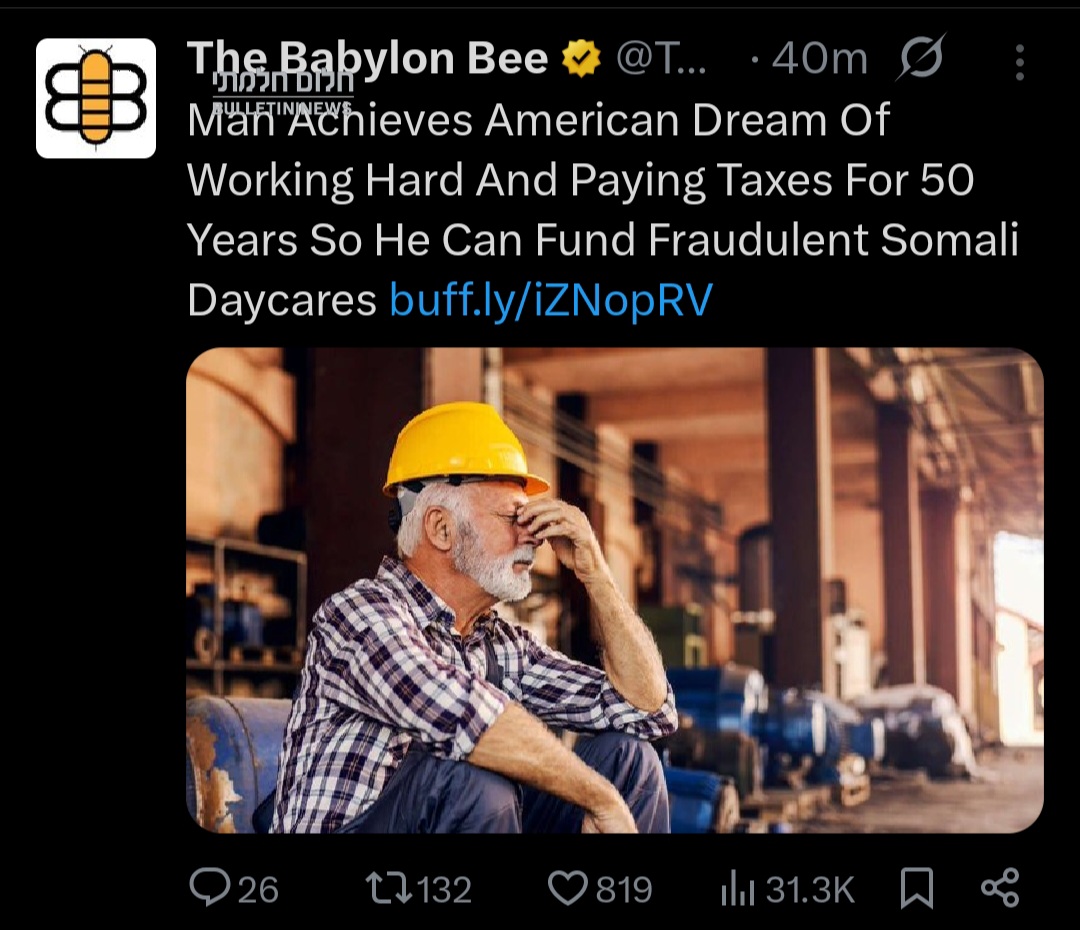Viewport: 1080px width, 930px height.
Task: View post analytics bar chart icon
Action: point(738,889)
